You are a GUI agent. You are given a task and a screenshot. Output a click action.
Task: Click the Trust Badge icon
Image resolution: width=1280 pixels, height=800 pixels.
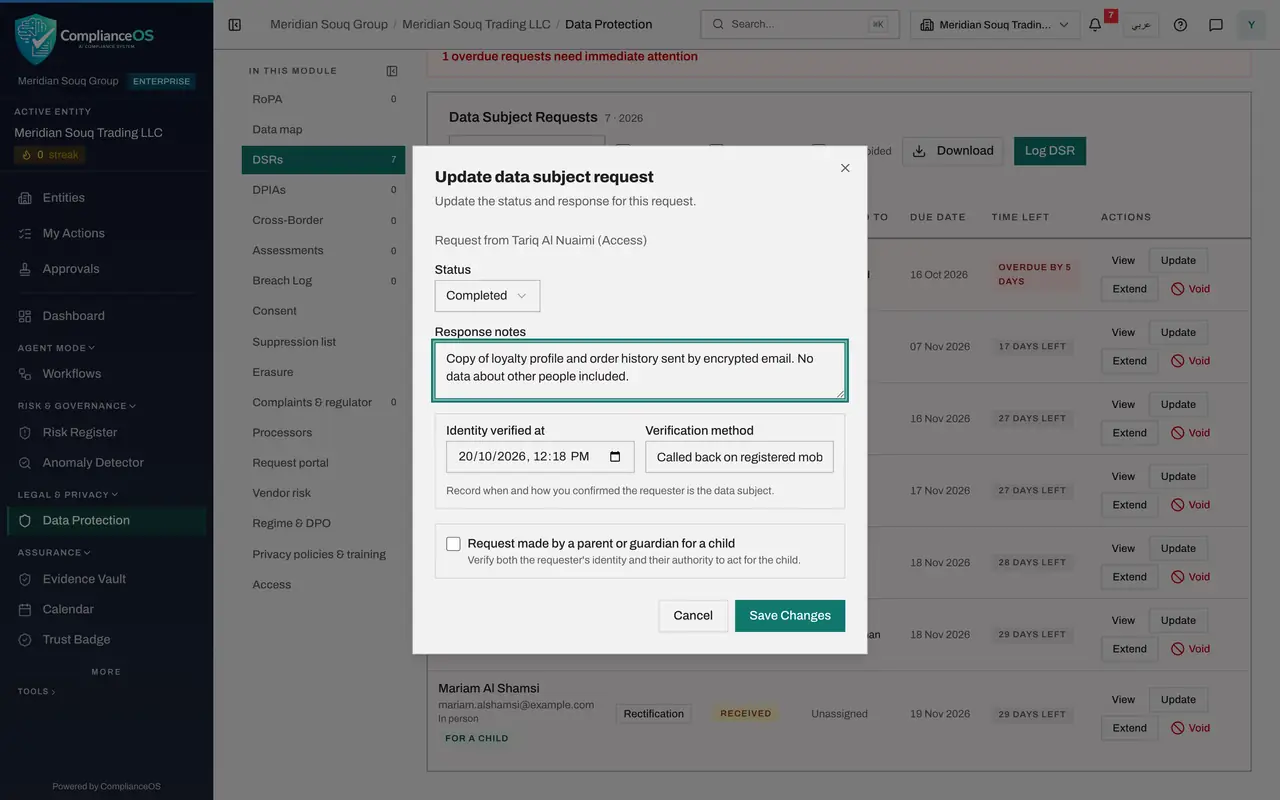pyautogui.click(x=25, y=640)
